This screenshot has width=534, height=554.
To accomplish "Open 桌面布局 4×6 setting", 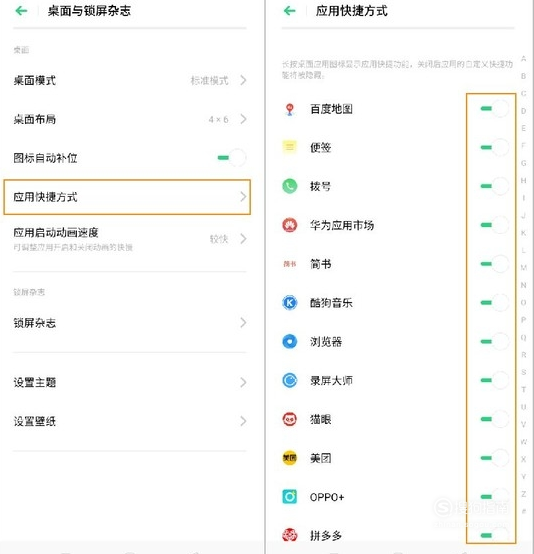I will click(130, 119).
